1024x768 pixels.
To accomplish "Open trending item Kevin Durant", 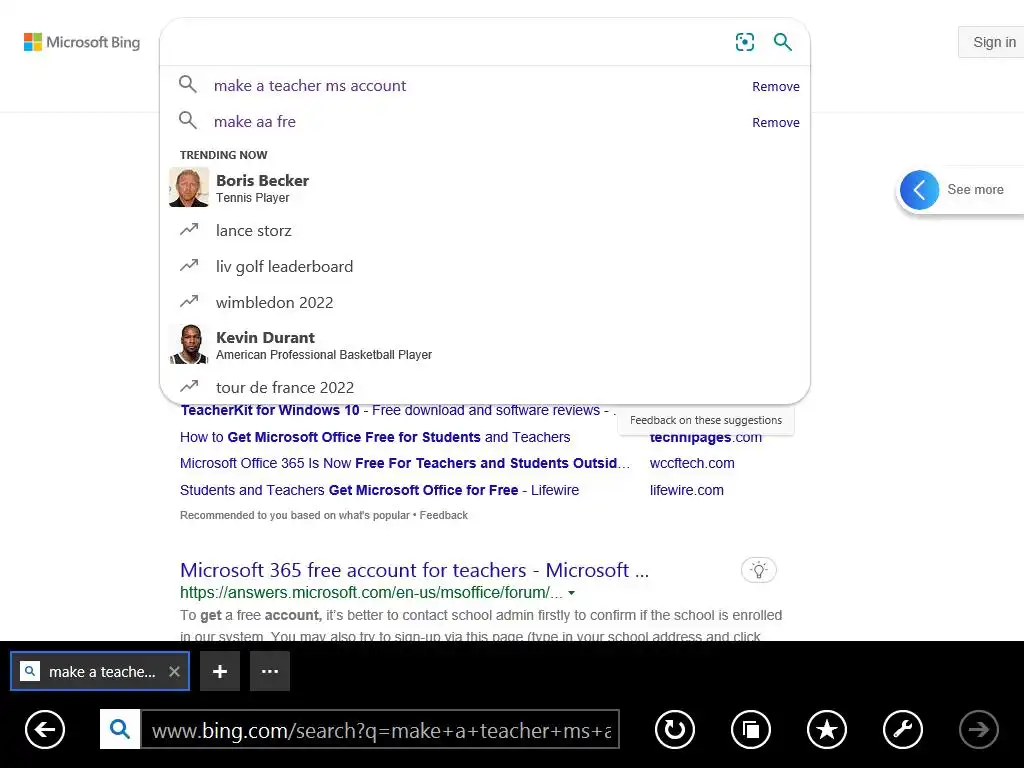I will point(485,345).
